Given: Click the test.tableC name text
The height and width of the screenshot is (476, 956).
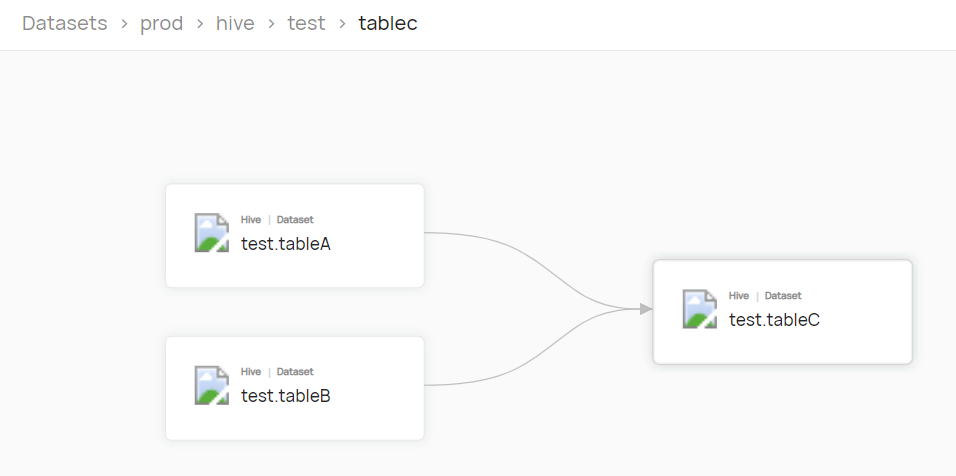Looking at the screenshot, I should click(x=774, y=320).
